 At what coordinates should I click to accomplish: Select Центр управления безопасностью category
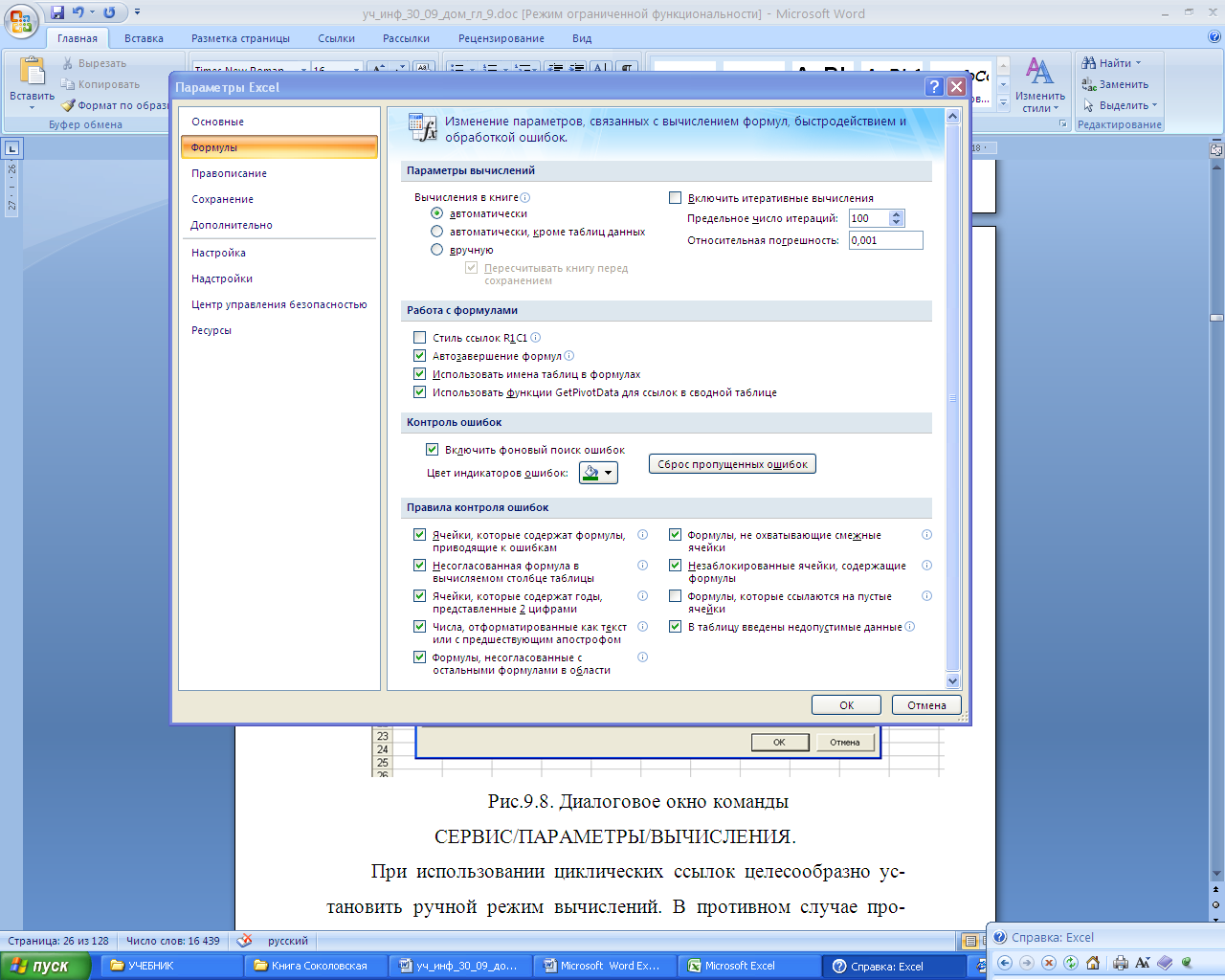[279, 304]
